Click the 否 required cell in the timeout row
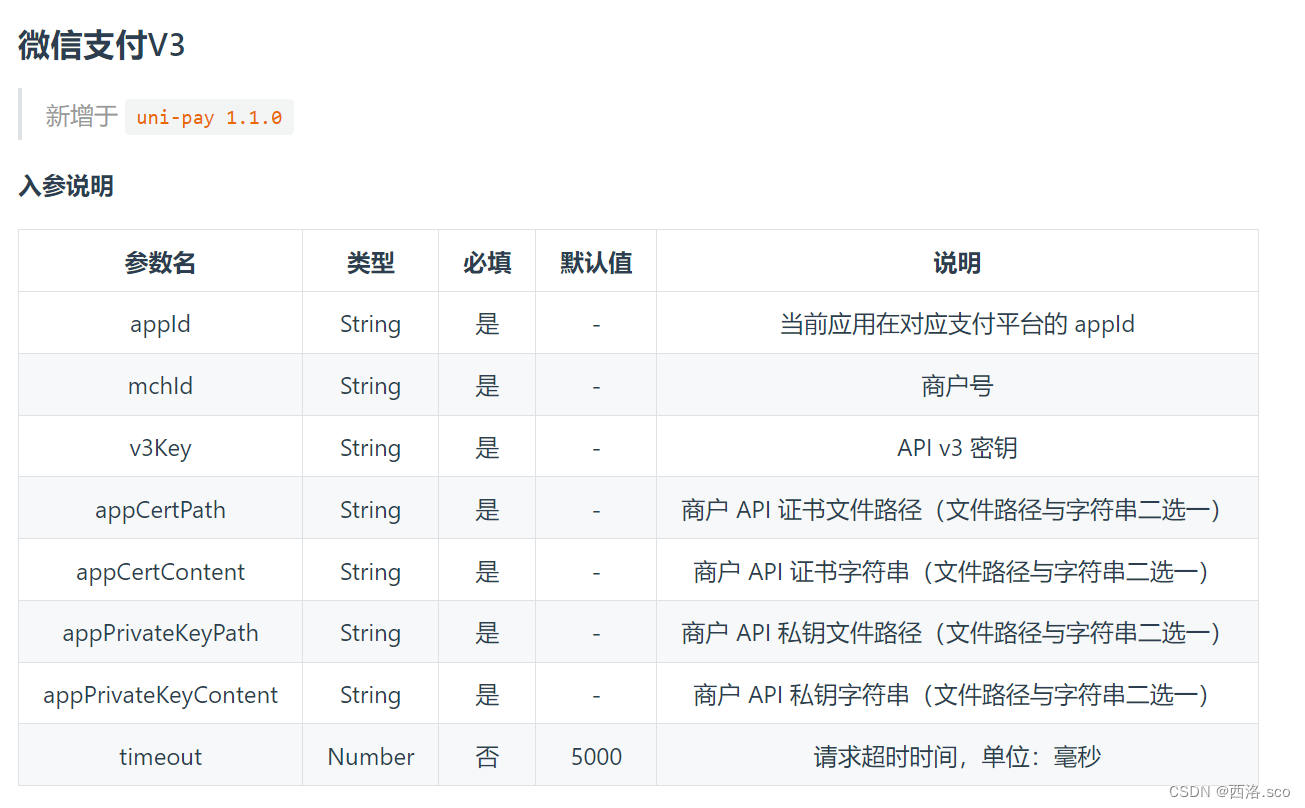This screenshot has width=1305, height=808. click(x=487, y=757)
